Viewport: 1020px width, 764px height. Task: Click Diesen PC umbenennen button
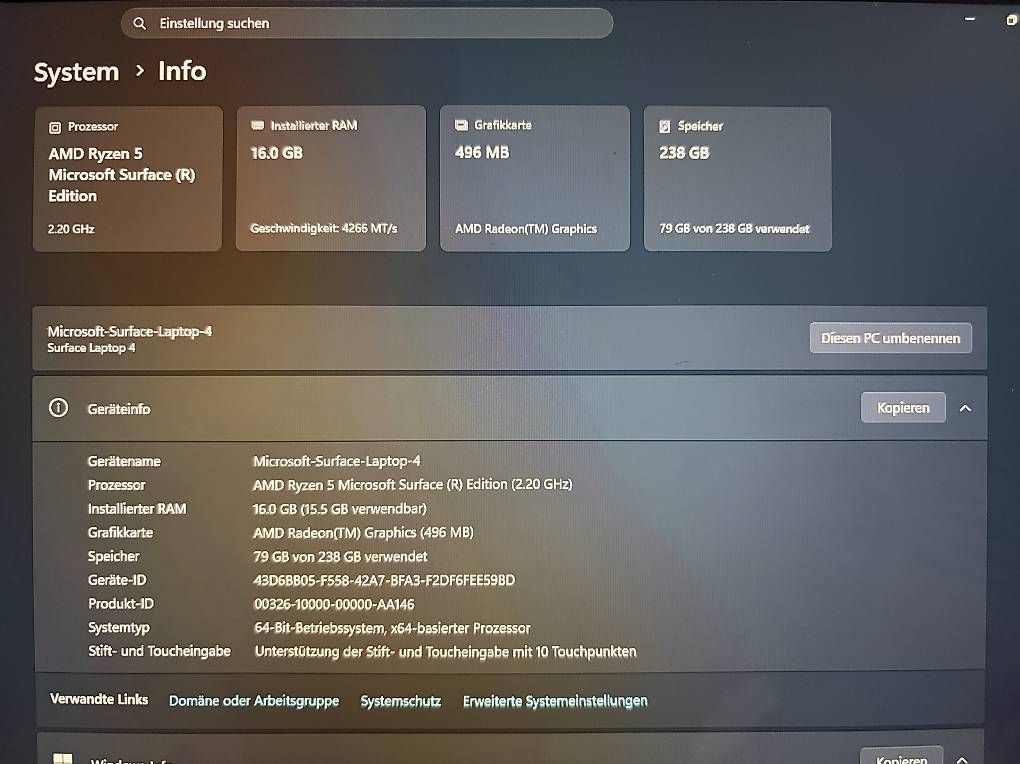(x=891, y=338)
